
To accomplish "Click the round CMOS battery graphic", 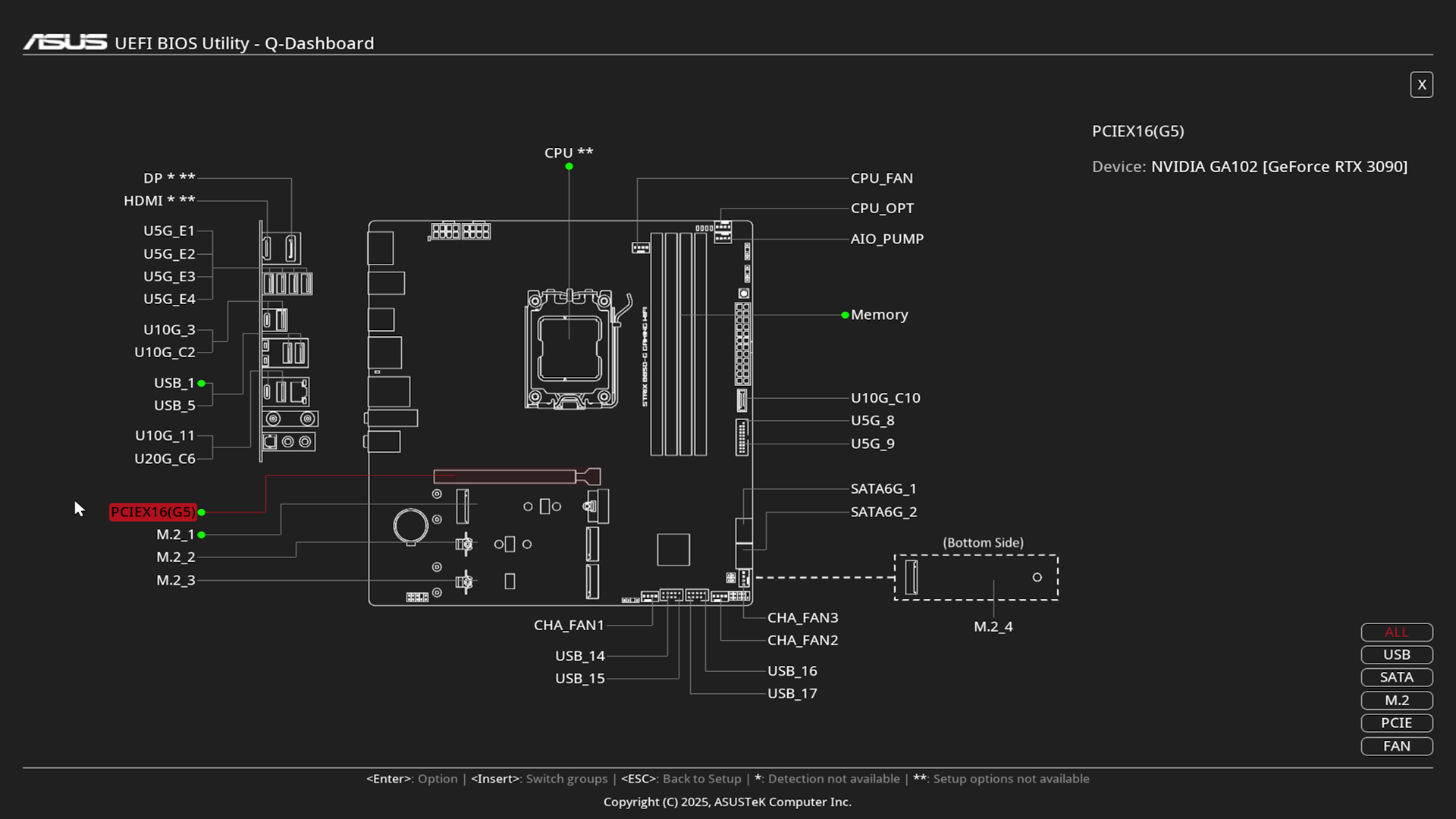I will coord(411,525).
